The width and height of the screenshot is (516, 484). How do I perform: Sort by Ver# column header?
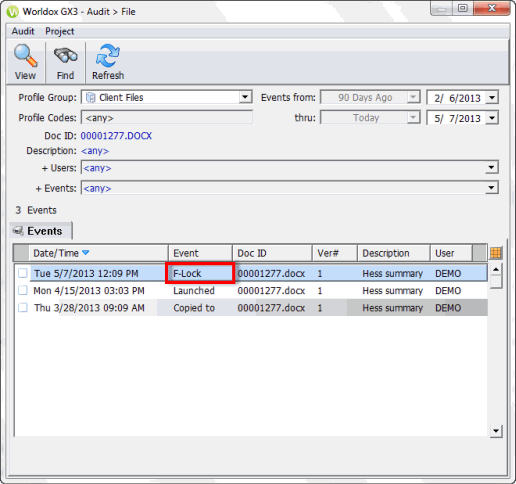pos(335,253)
